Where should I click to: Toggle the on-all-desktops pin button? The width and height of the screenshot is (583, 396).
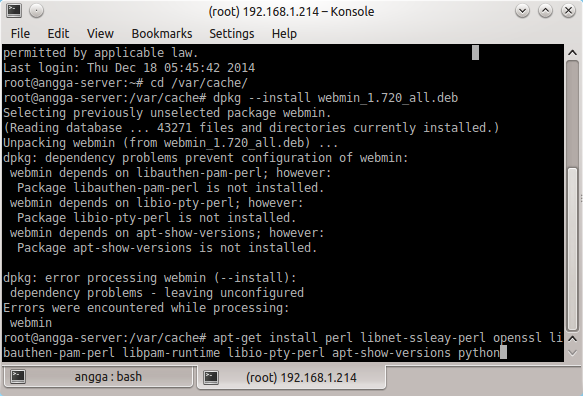point(36,11)
